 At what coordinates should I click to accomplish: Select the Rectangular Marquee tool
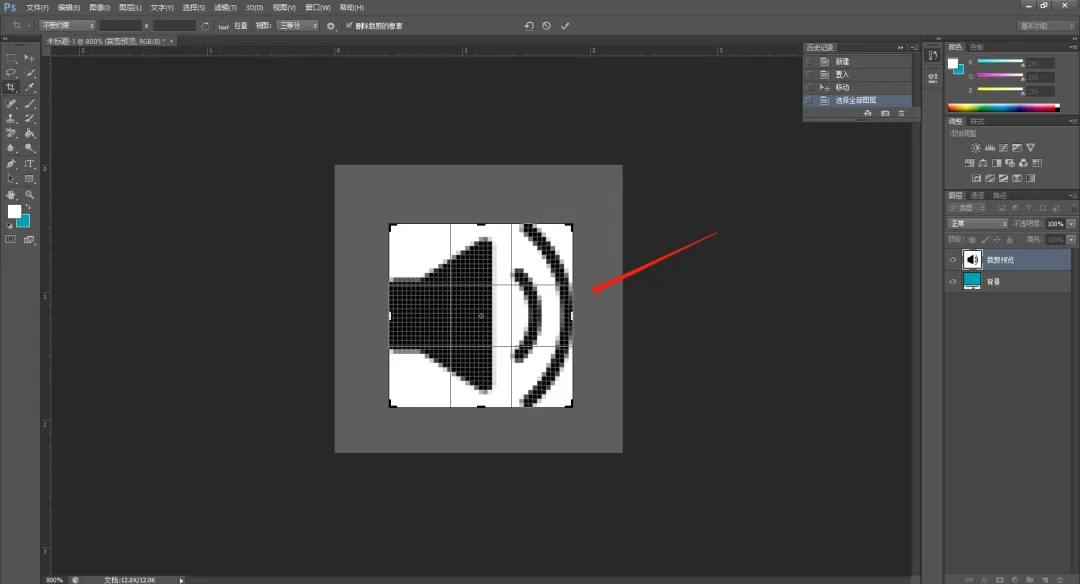[x=10, y=58]
